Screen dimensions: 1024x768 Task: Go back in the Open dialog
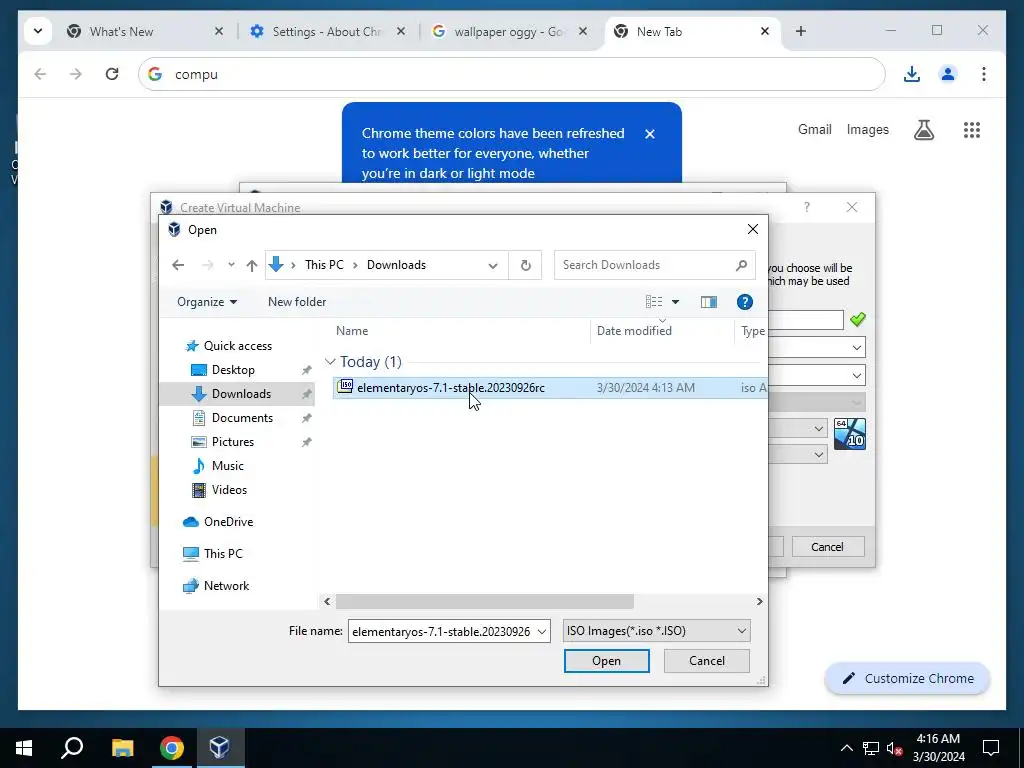pyautogui.click(x=178, y=265)
